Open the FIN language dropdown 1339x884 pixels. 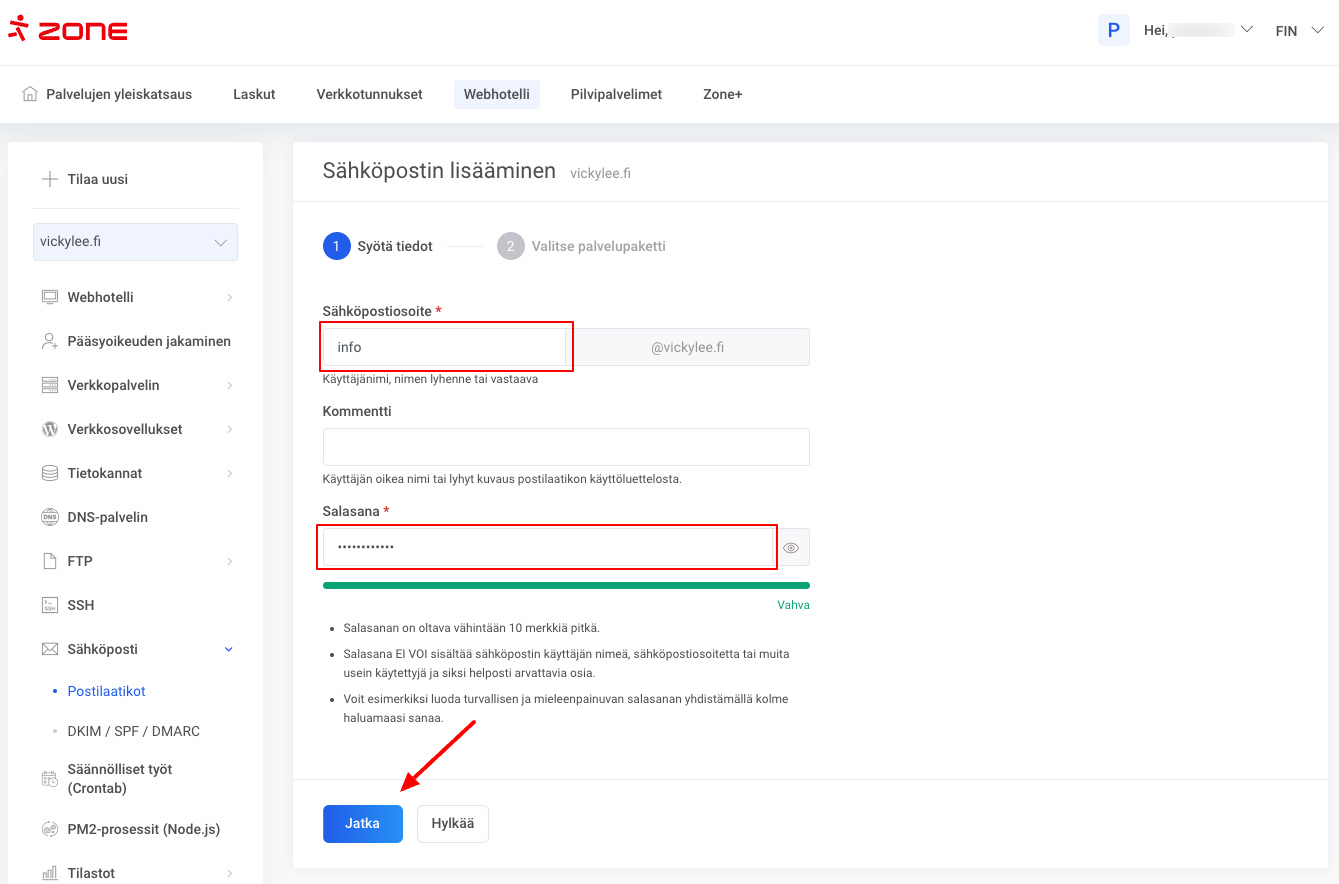point(1299,31)
